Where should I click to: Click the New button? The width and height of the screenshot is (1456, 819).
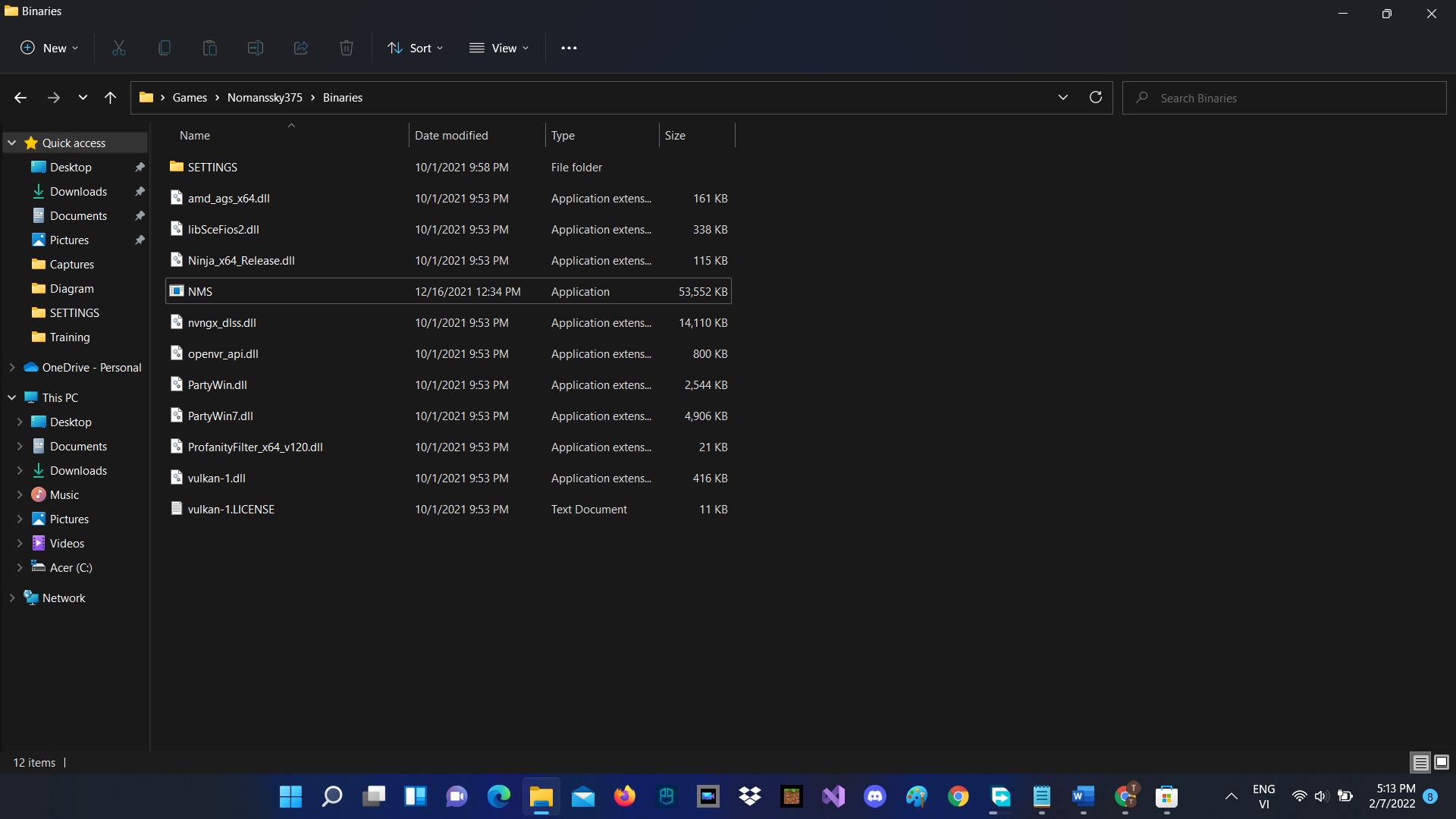coord(49,48)
